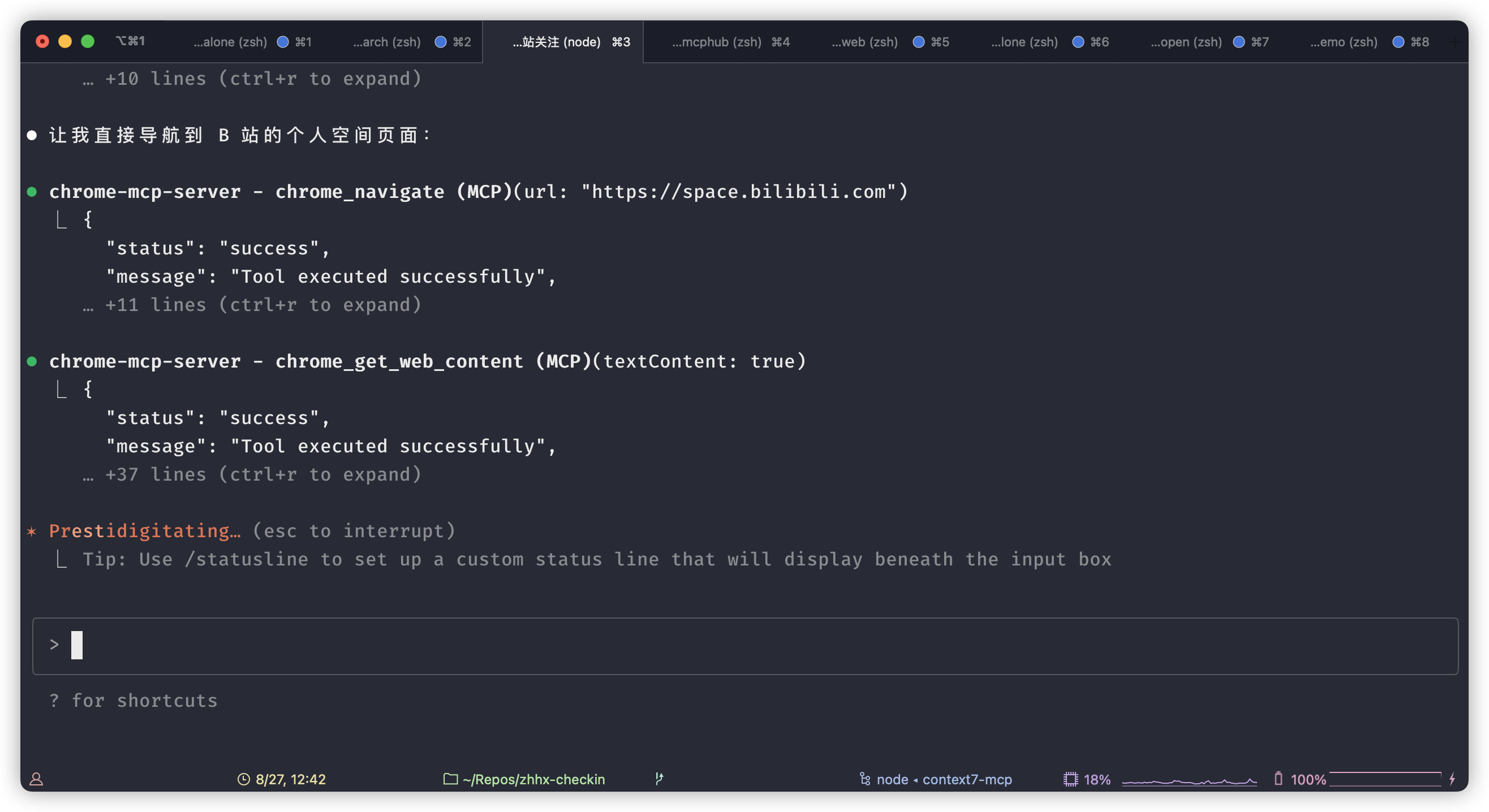Click the ~/Repos/zhhx-checkin path label
The image size is (1489, 812).
[x=533, y=779]
